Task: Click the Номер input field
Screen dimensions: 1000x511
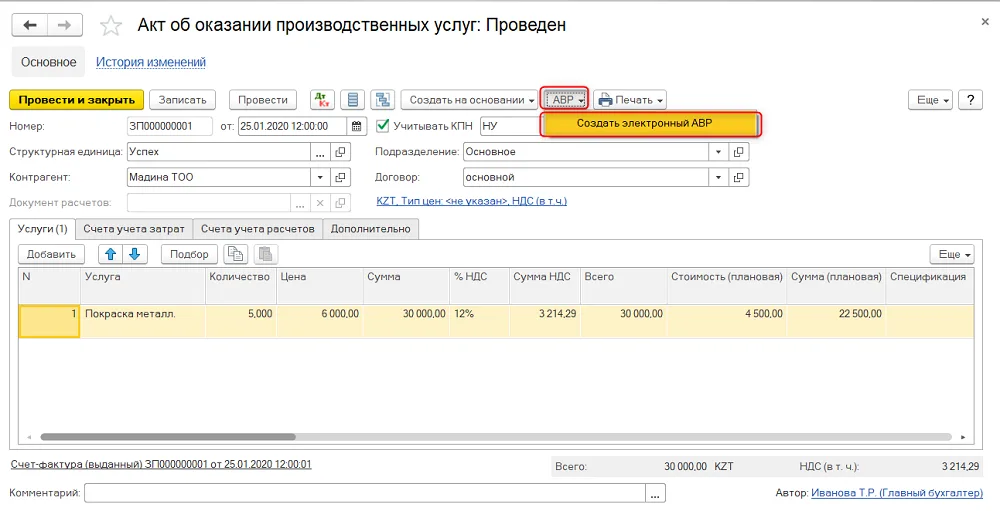Action: point(170,126)
